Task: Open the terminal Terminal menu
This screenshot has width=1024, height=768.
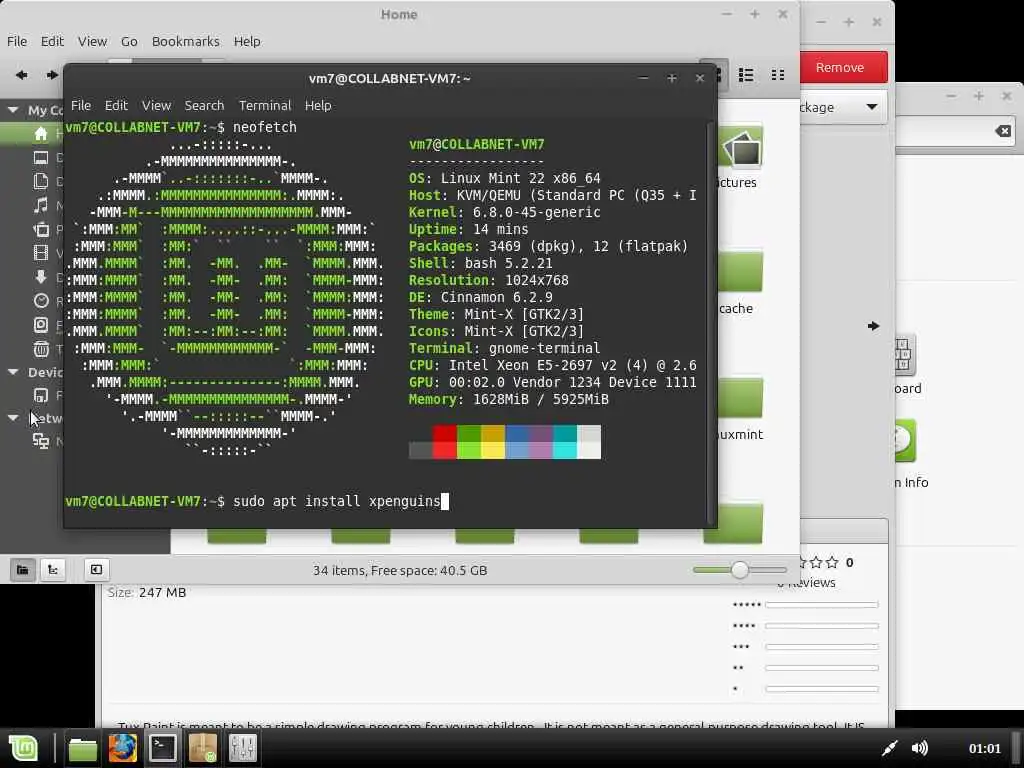Action: point(264,105)
